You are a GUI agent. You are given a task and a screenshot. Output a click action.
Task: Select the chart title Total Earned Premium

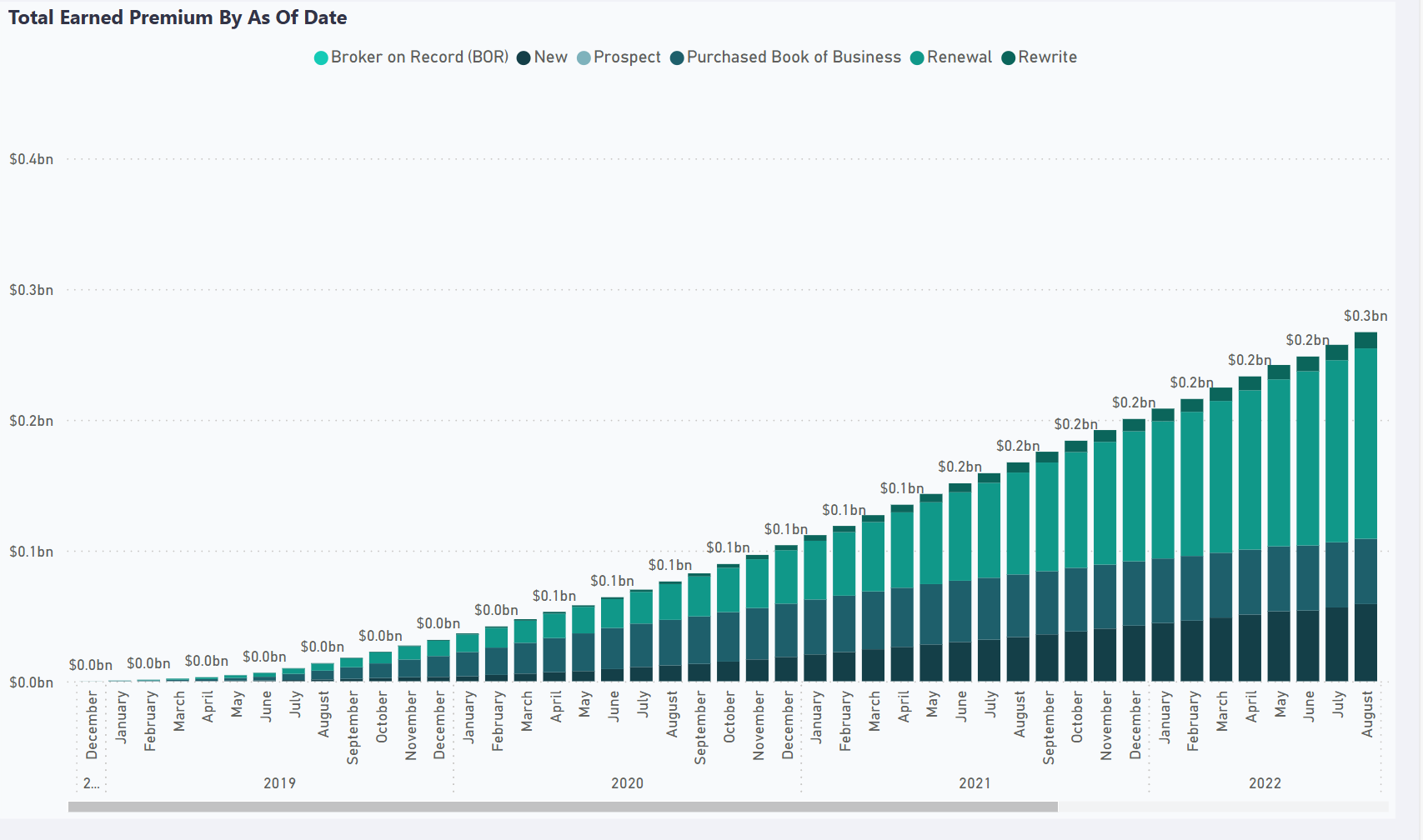pos(178,17)
